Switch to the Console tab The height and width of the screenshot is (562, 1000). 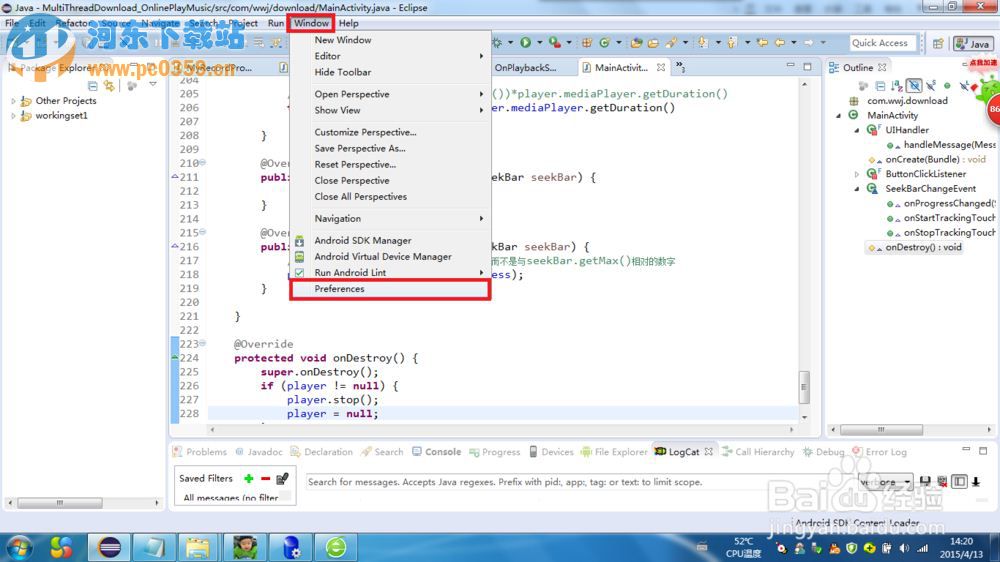442,452
